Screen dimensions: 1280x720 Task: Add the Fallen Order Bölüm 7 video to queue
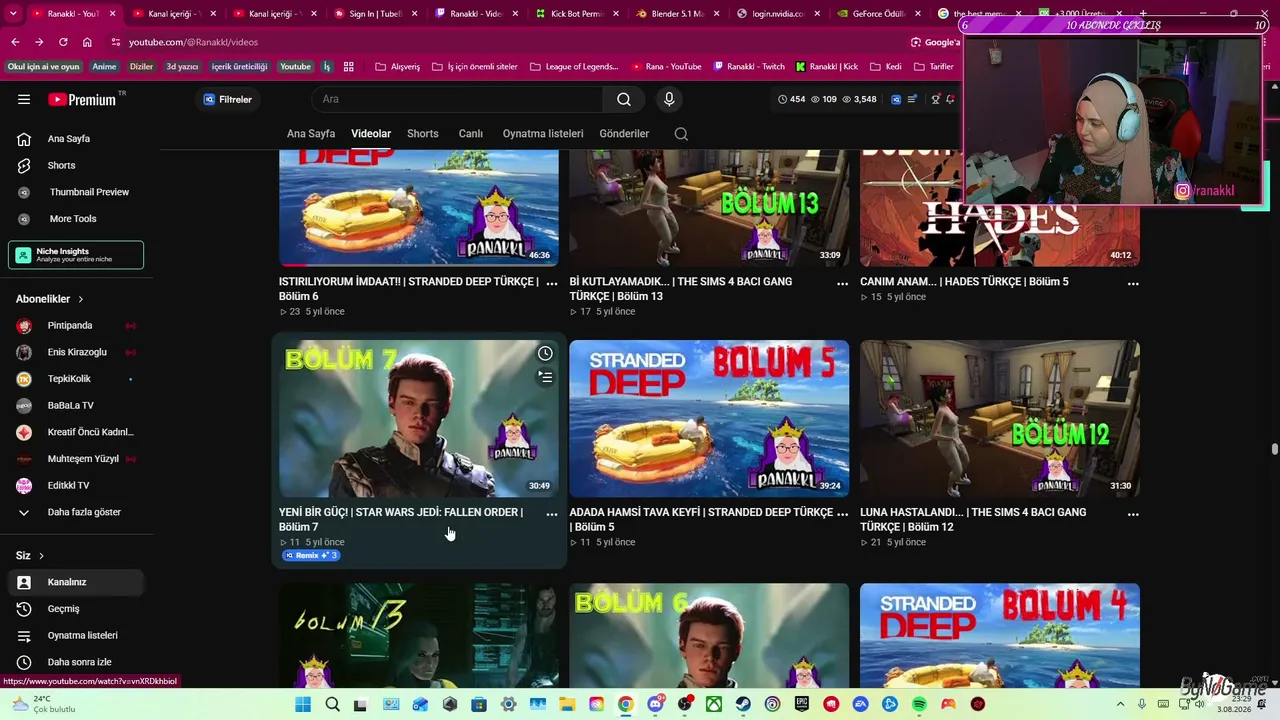[545, 377]
